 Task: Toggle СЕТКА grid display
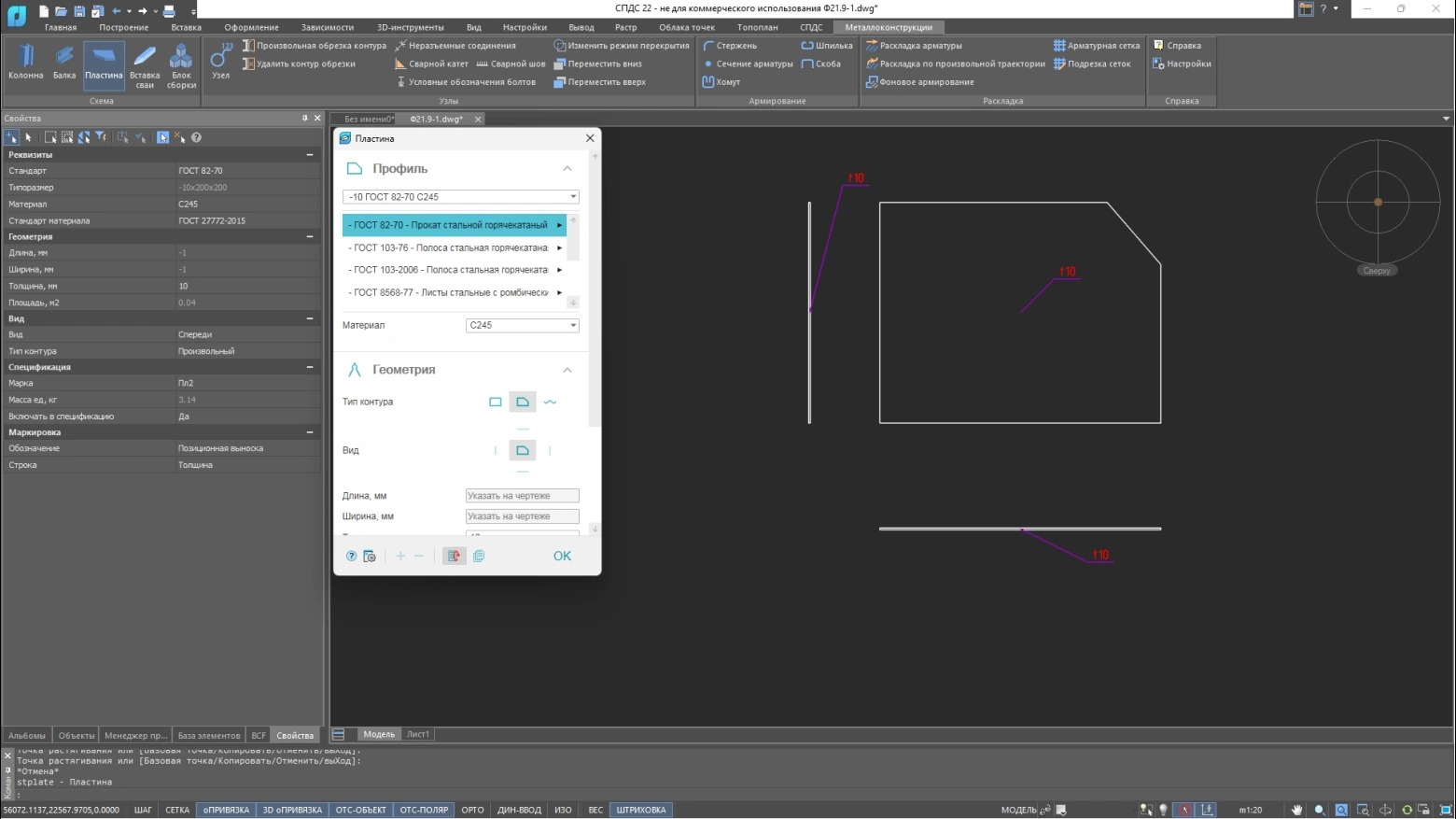[x=177, y=810]
